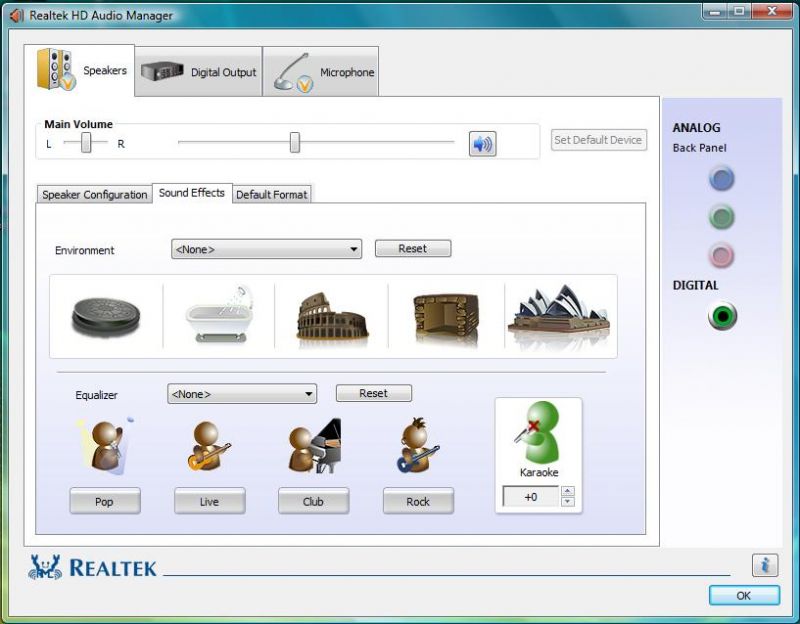Mute speakers with the volume icon button
800x624 pixels.
click(483, 144)
